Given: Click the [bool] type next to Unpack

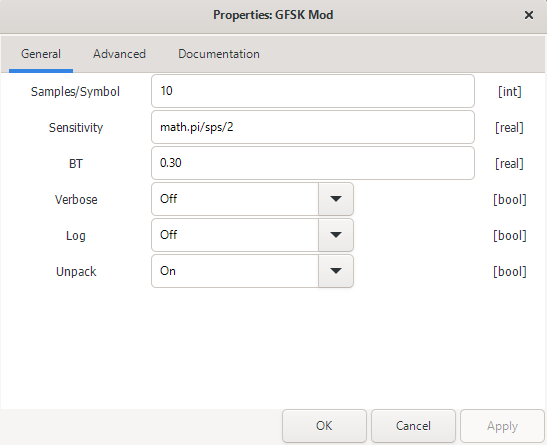Looking at the screenshot, I should 510,271.
